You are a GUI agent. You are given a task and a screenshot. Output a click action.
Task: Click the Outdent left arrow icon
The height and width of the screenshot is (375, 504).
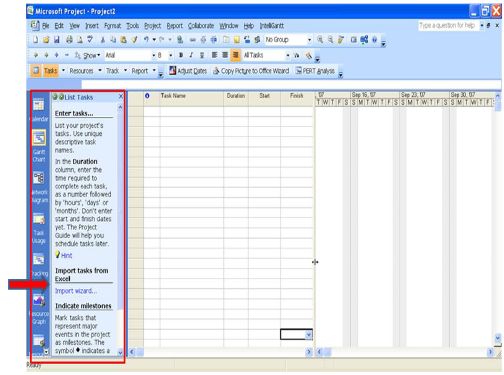point(35,55)
